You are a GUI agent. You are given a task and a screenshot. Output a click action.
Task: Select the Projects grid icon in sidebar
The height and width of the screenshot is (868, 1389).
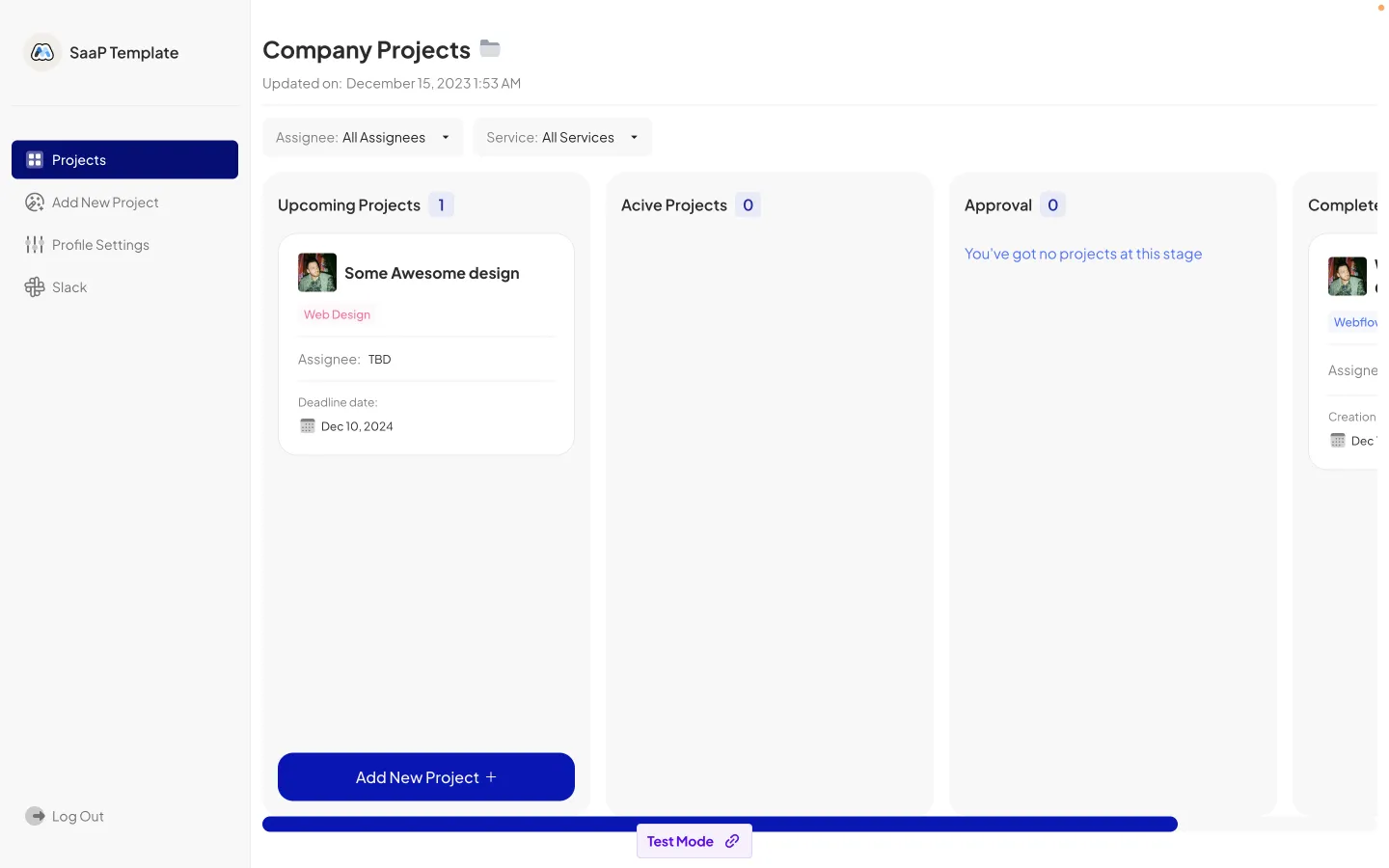click(x=35, y=158)
